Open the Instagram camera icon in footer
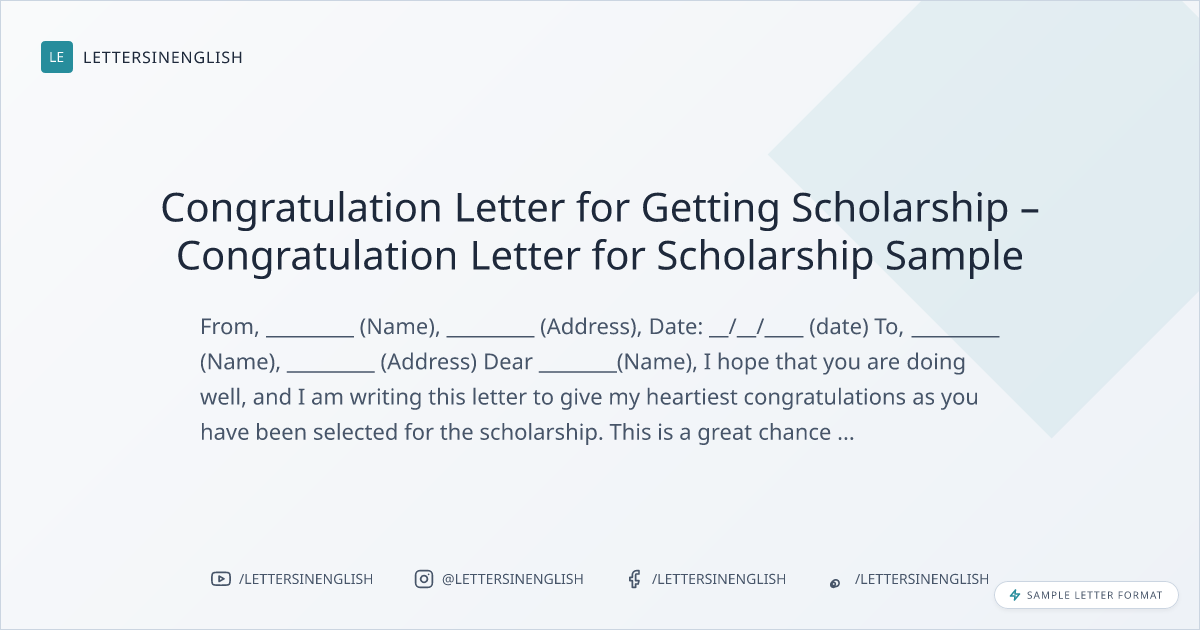The image size is (1200, 630). coord(424,579)
